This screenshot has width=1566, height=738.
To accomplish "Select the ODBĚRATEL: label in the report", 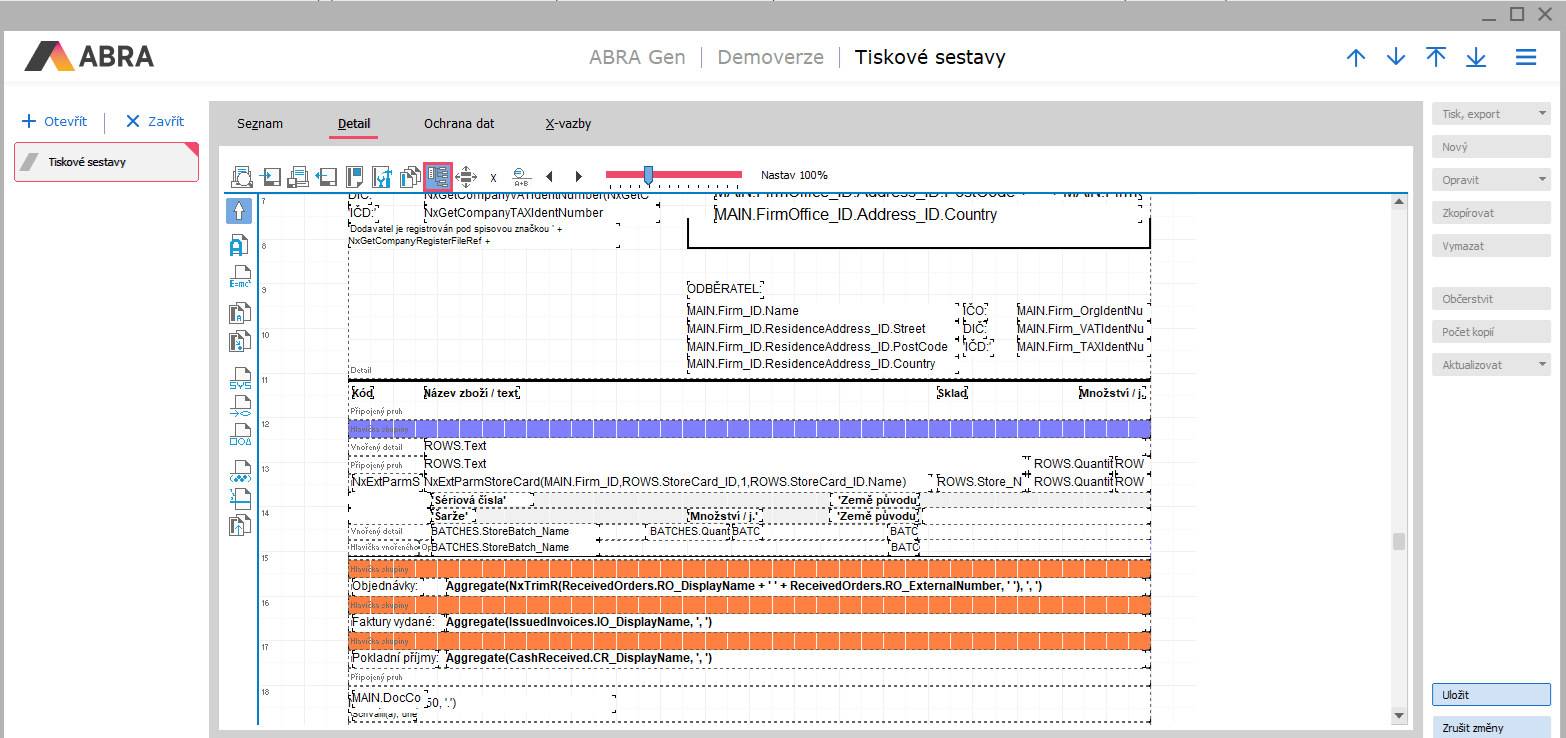I will point(725,289).
